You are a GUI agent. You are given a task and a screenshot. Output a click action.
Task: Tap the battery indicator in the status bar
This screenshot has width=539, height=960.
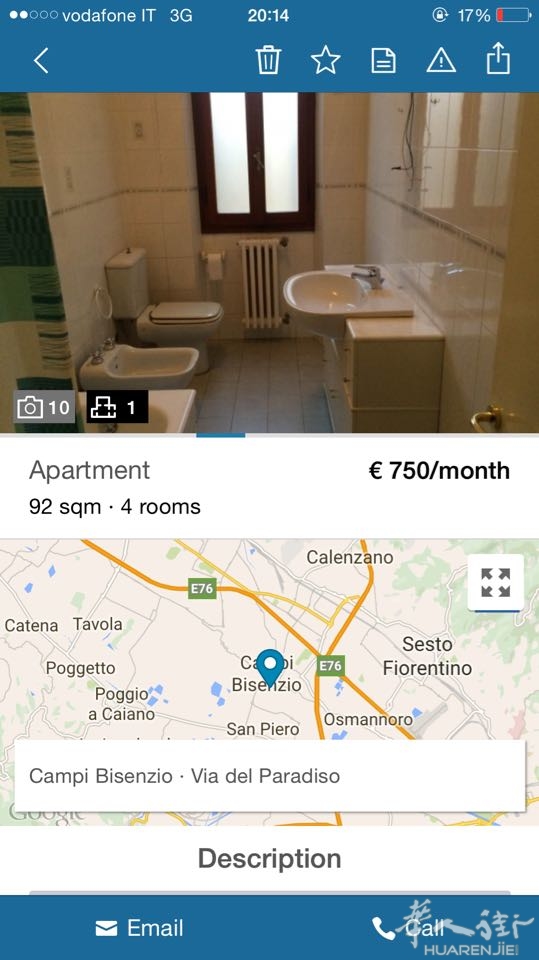click(513, 15)
